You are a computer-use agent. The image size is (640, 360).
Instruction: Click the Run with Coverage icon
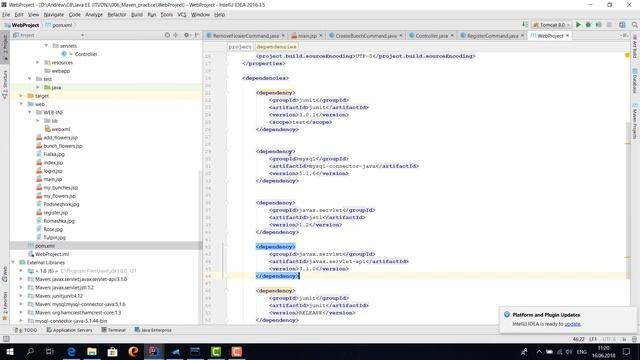pos(598,25)
